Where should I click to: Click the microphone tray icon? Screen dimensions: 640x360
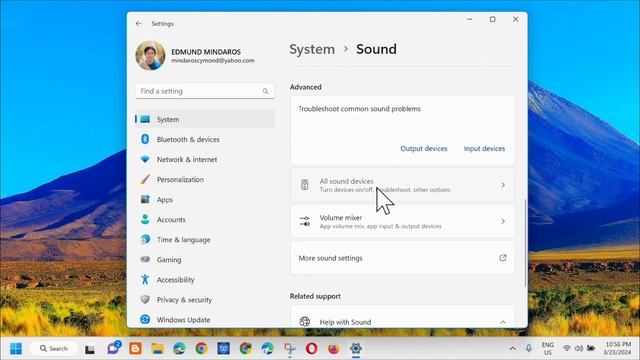click(529, 348)
